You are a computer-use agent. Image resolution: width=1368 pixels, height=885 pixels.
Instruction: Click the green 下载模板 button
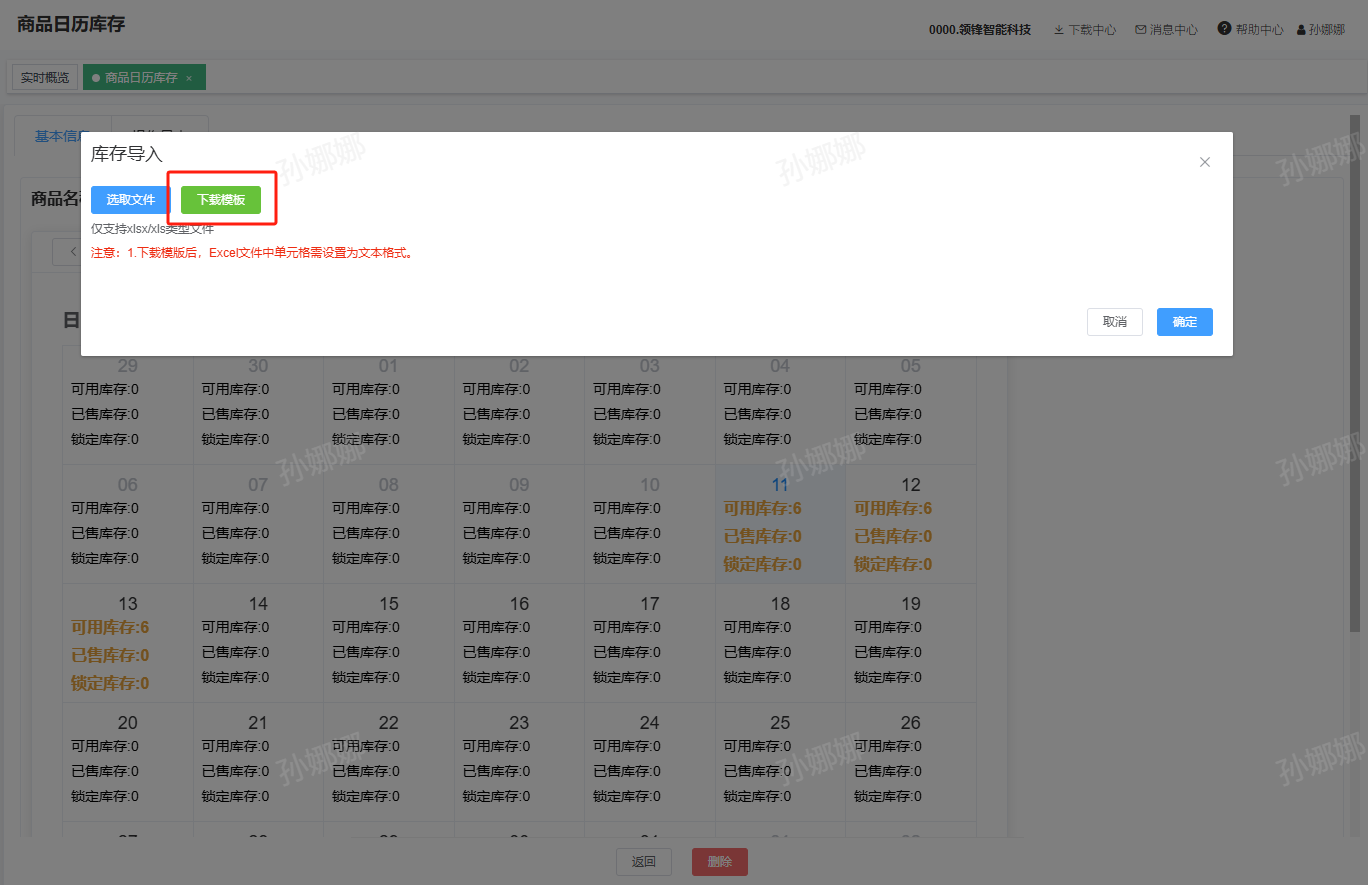221,200
